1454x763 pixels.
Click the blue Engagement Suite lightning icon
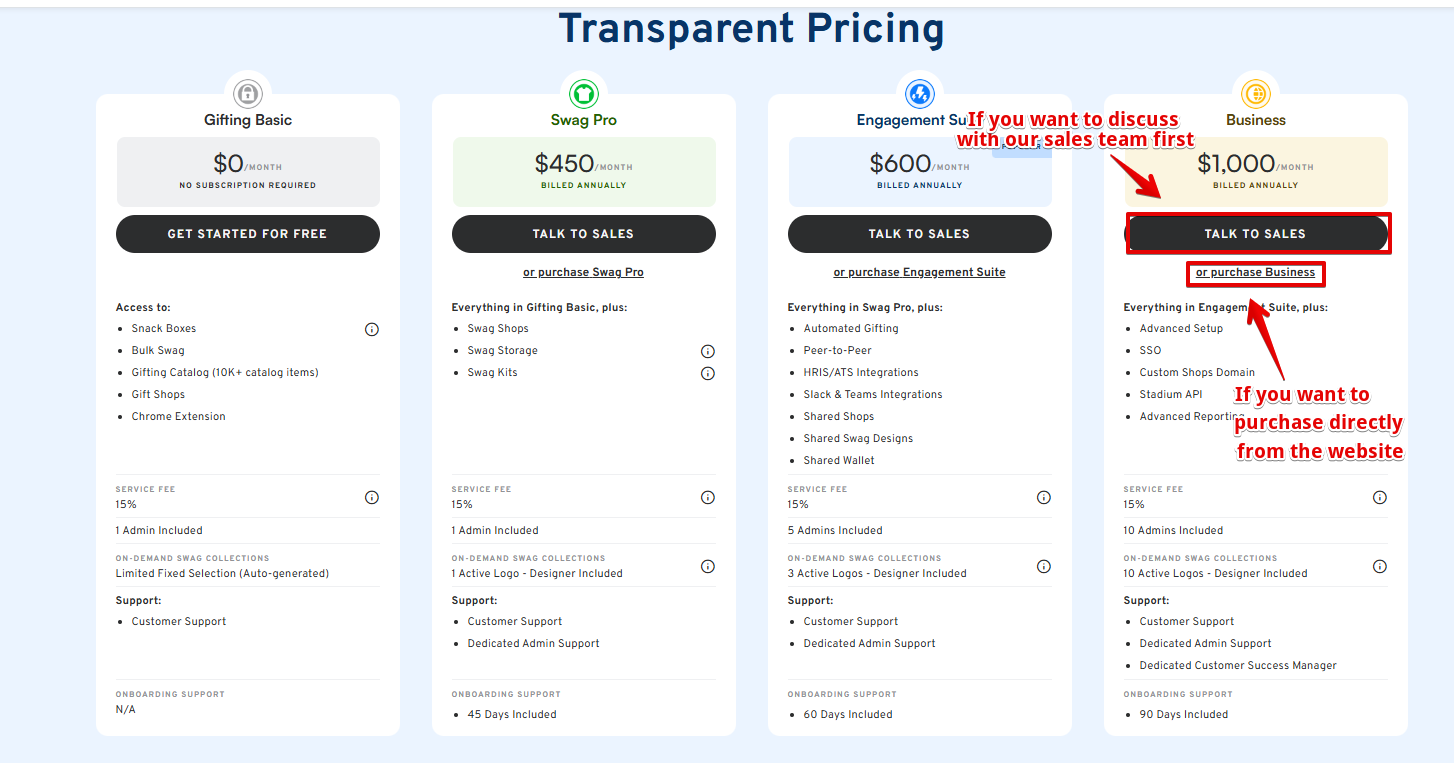919,94
